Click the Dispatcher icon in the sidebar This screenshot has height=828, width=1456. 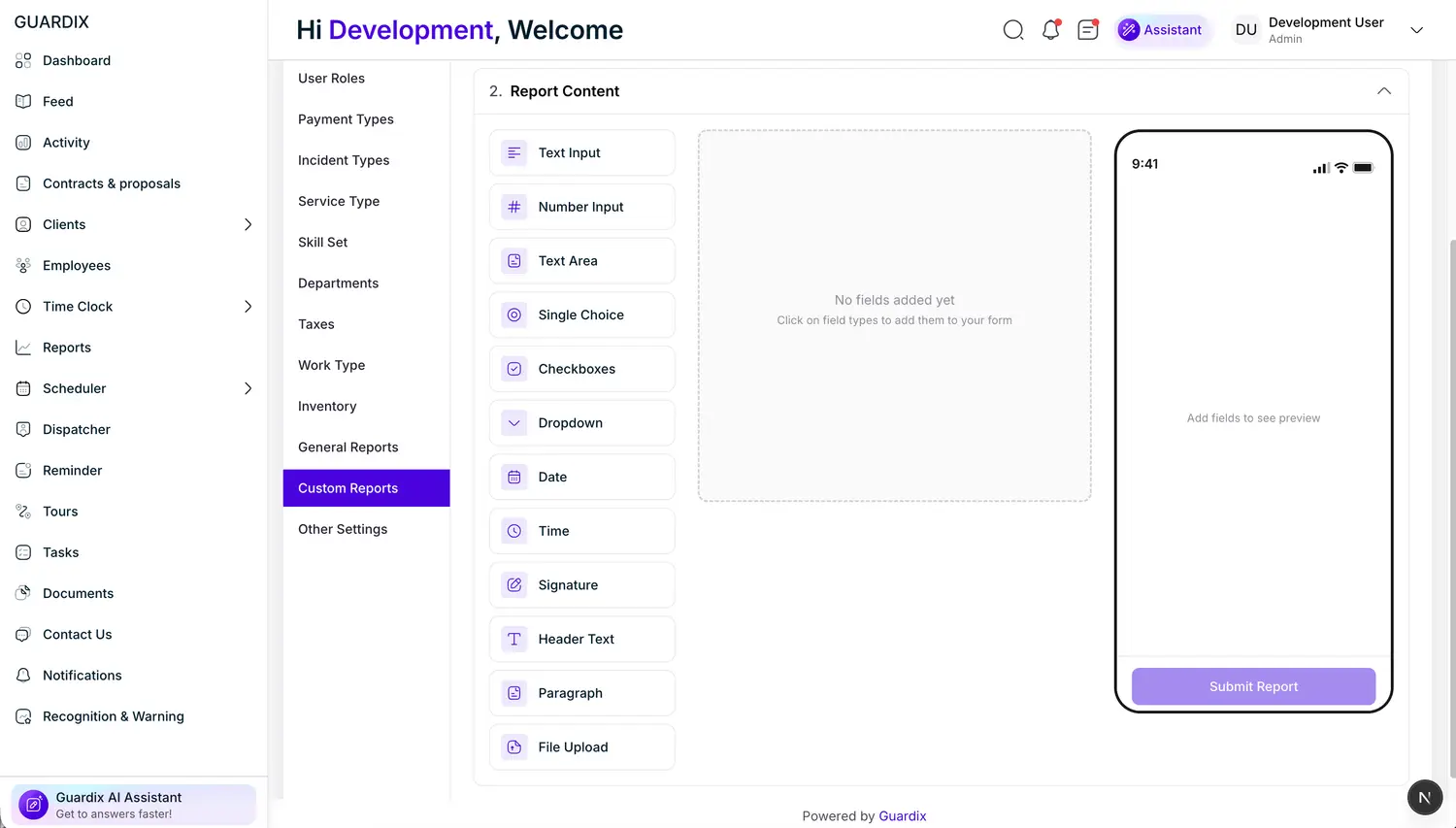click(23, 429)
